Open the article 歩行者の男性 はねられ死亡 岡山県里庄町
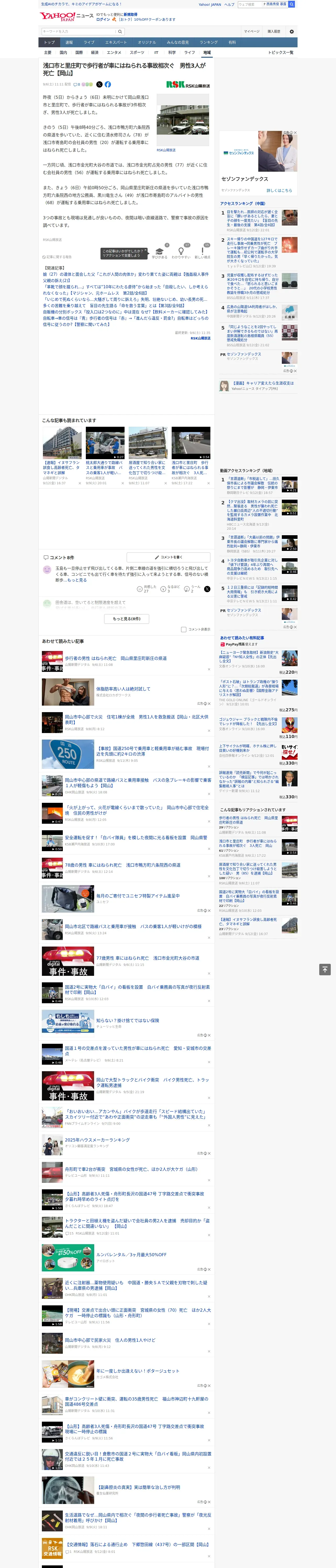Image resolution: width=336 pixels, height=1568 pixels. (116, 658)
